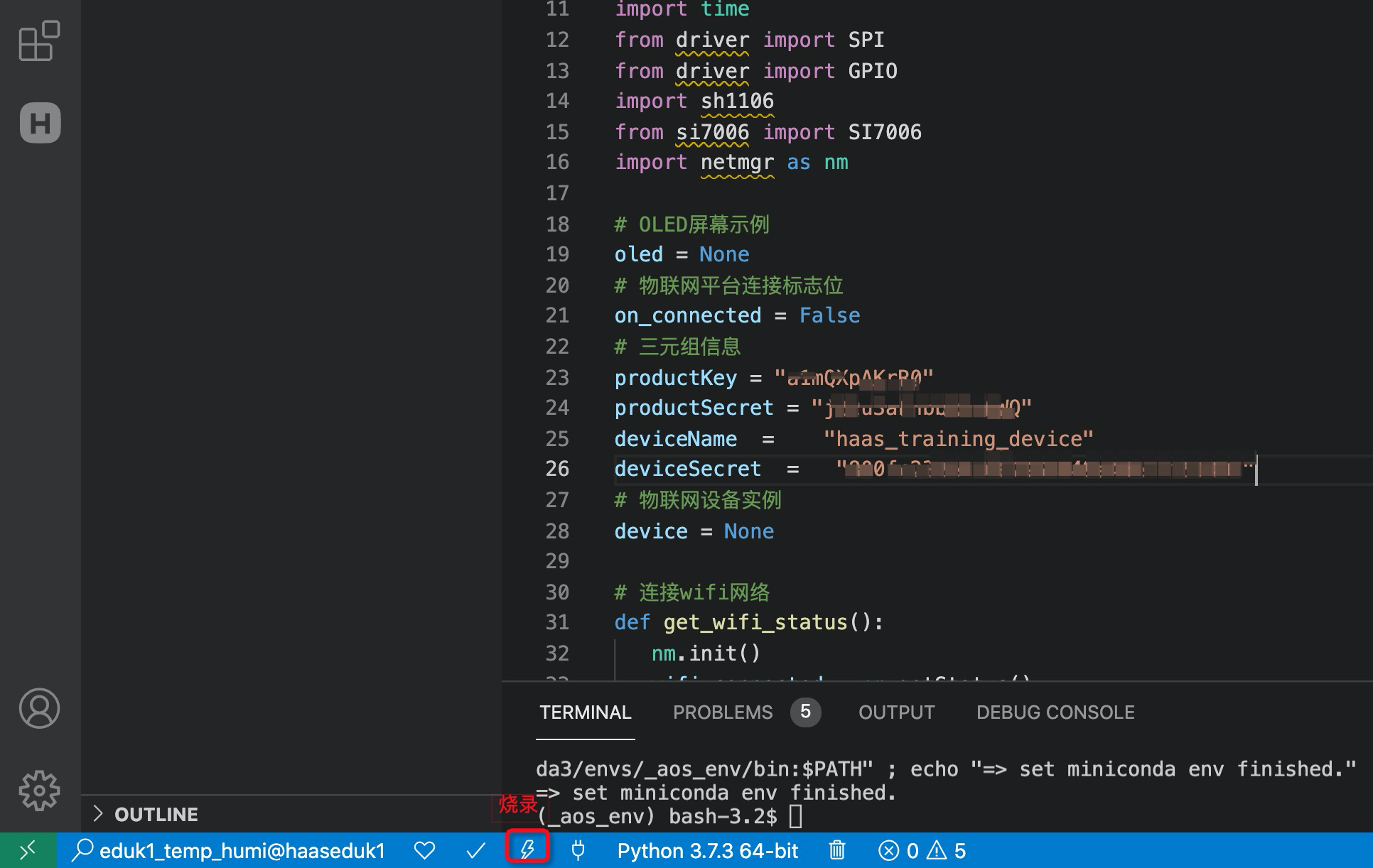
Task: Switch to the OUTPUT tab
Action: pyautogui.click(x=896, y=712)
